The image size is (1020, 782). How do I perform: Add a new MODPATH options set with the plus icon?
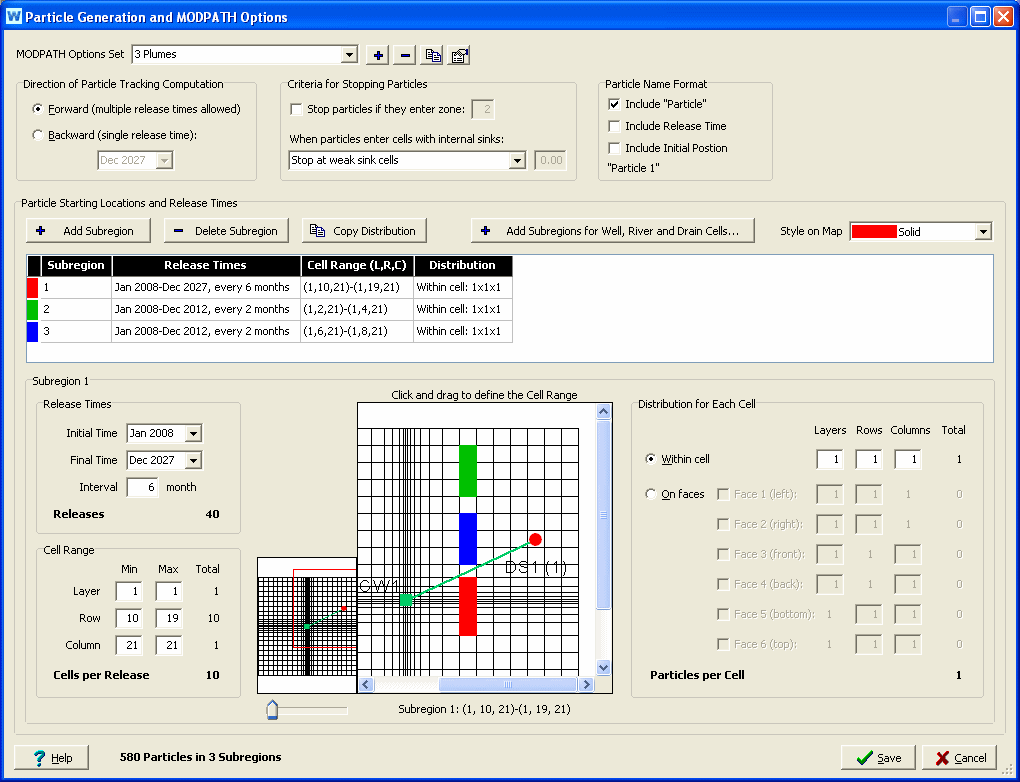(378, 55)
